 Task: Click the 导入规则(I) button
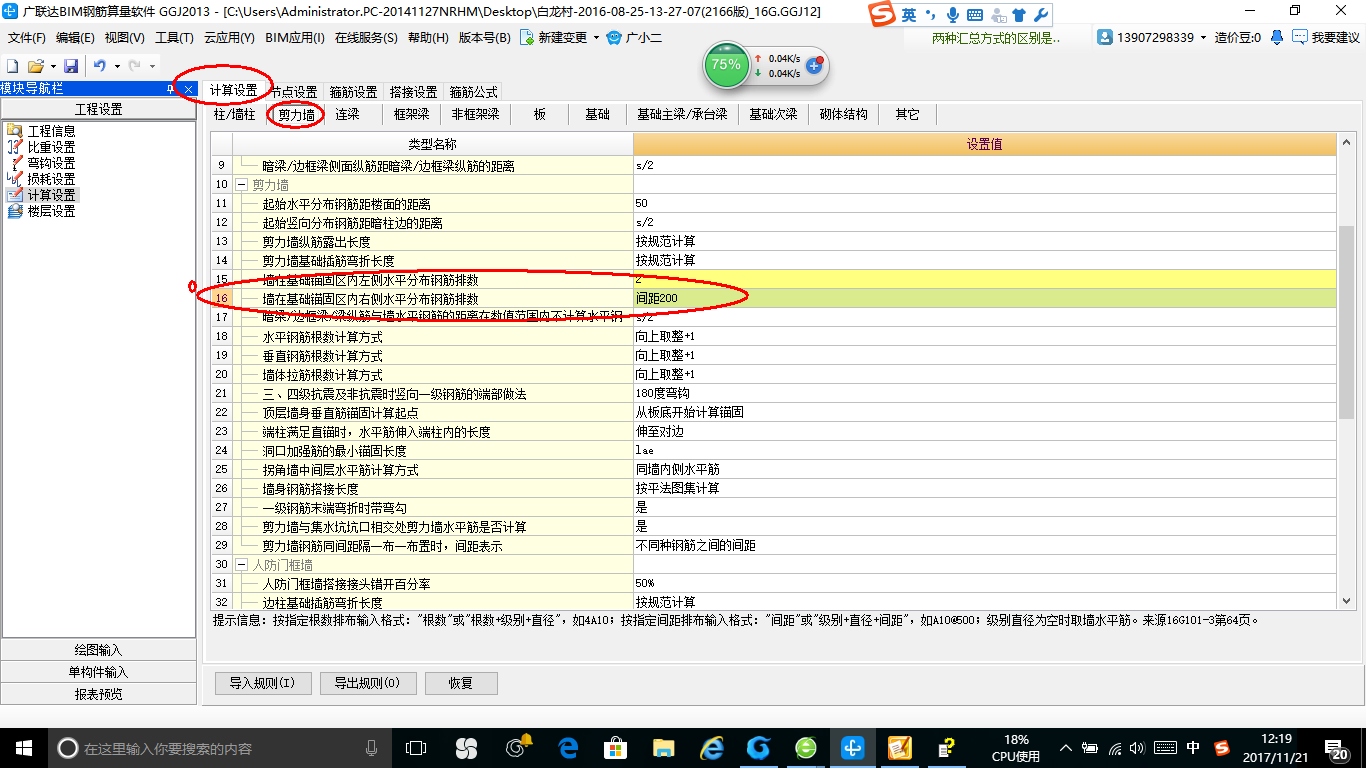coord(262,684)
